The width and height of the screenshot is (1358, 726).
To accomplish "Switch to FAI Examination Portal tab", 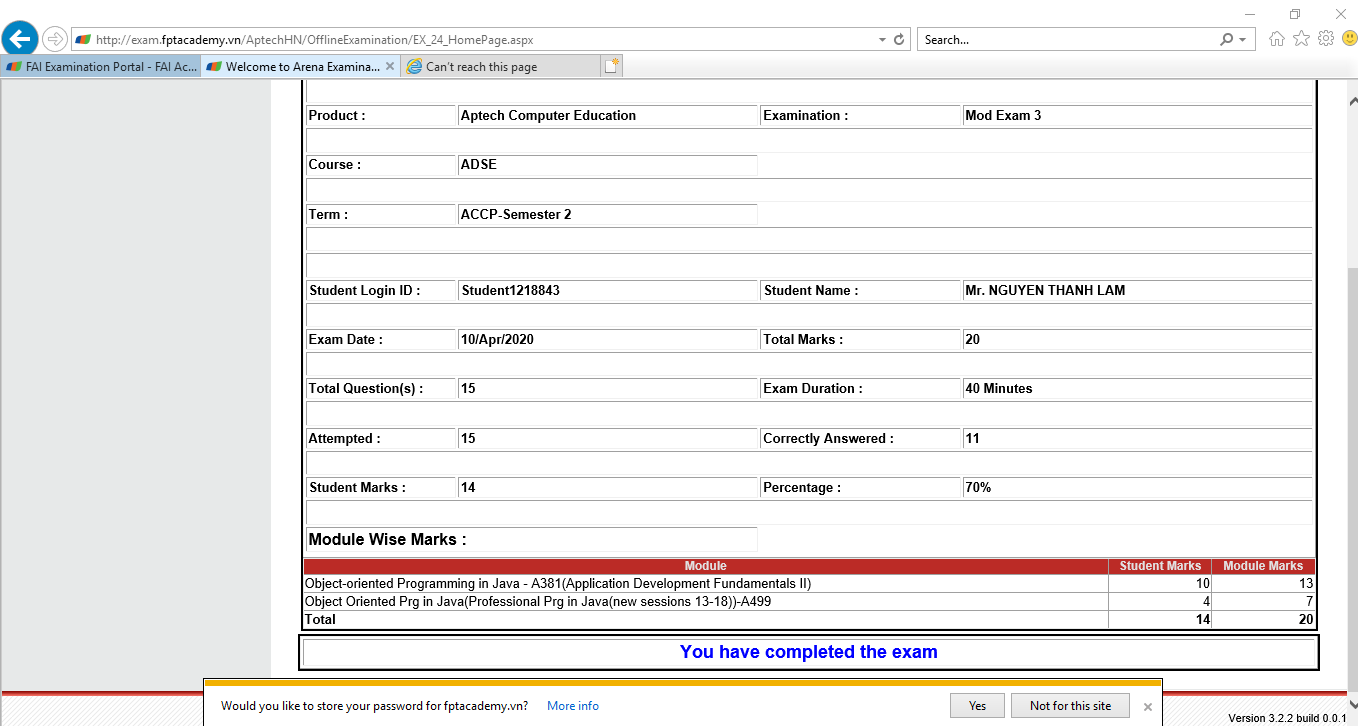I will coord(101,67).
